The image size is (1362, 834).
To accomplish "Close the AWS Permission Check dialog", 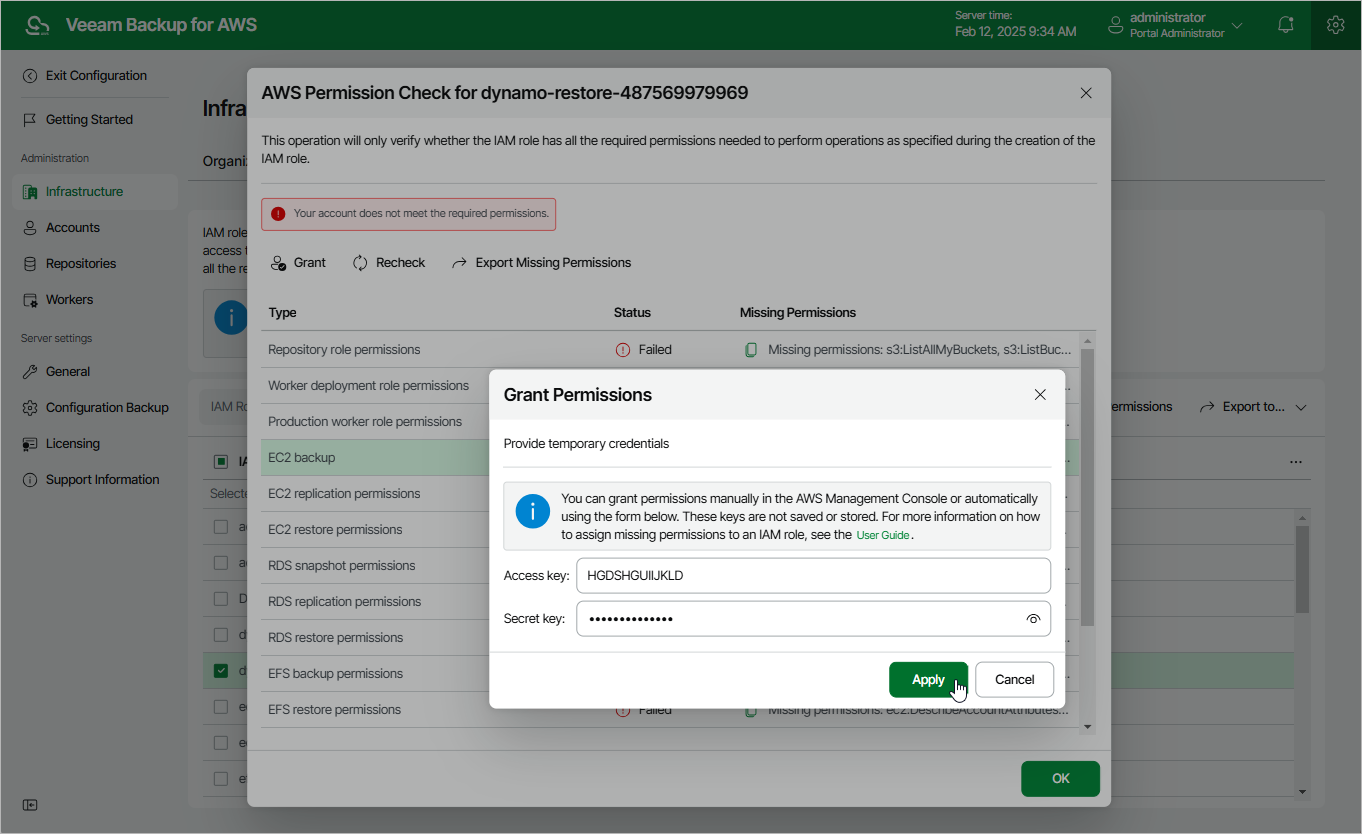I will (x=1086, y=93).
